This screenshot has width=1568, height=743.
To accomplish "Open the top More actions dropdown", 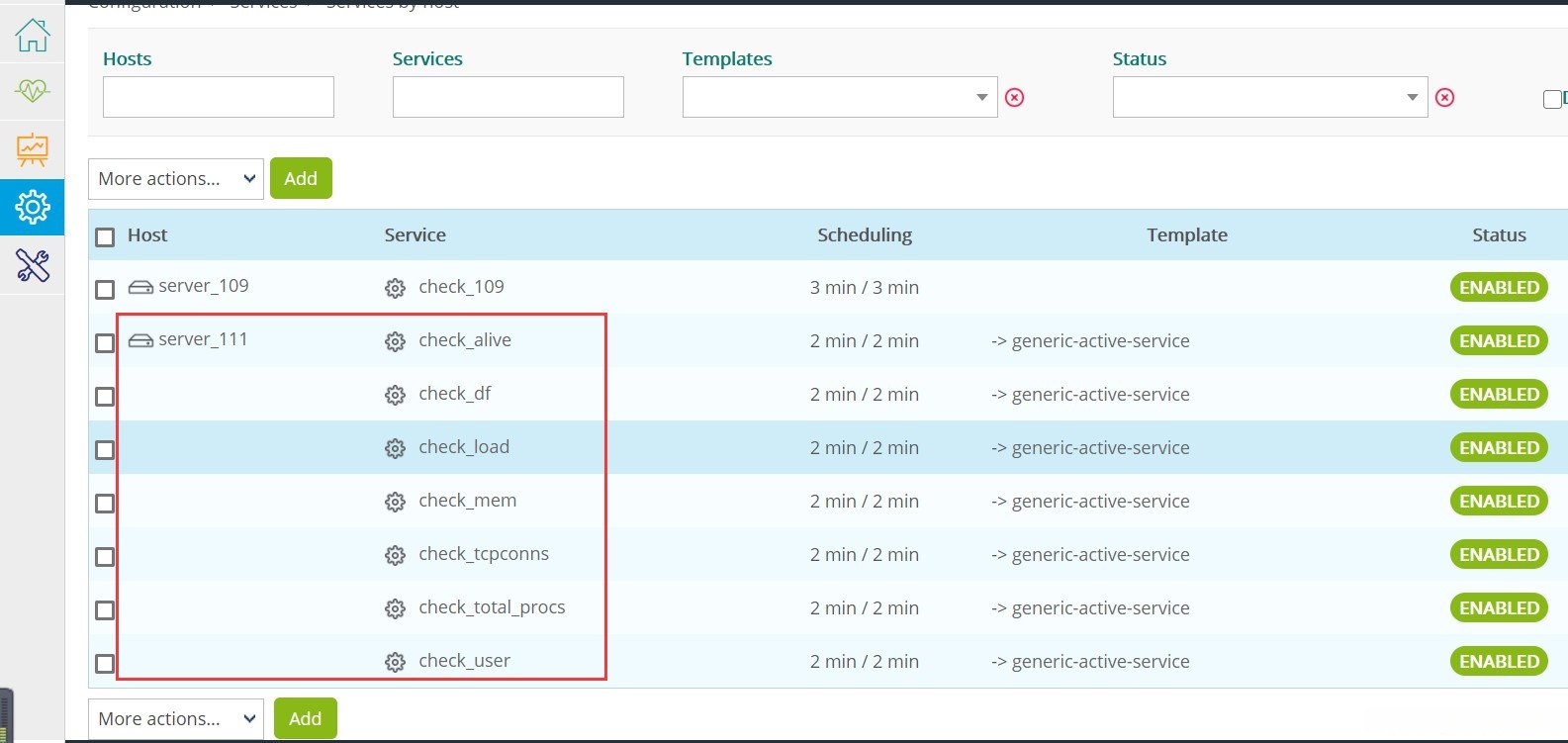I will 176,179.
